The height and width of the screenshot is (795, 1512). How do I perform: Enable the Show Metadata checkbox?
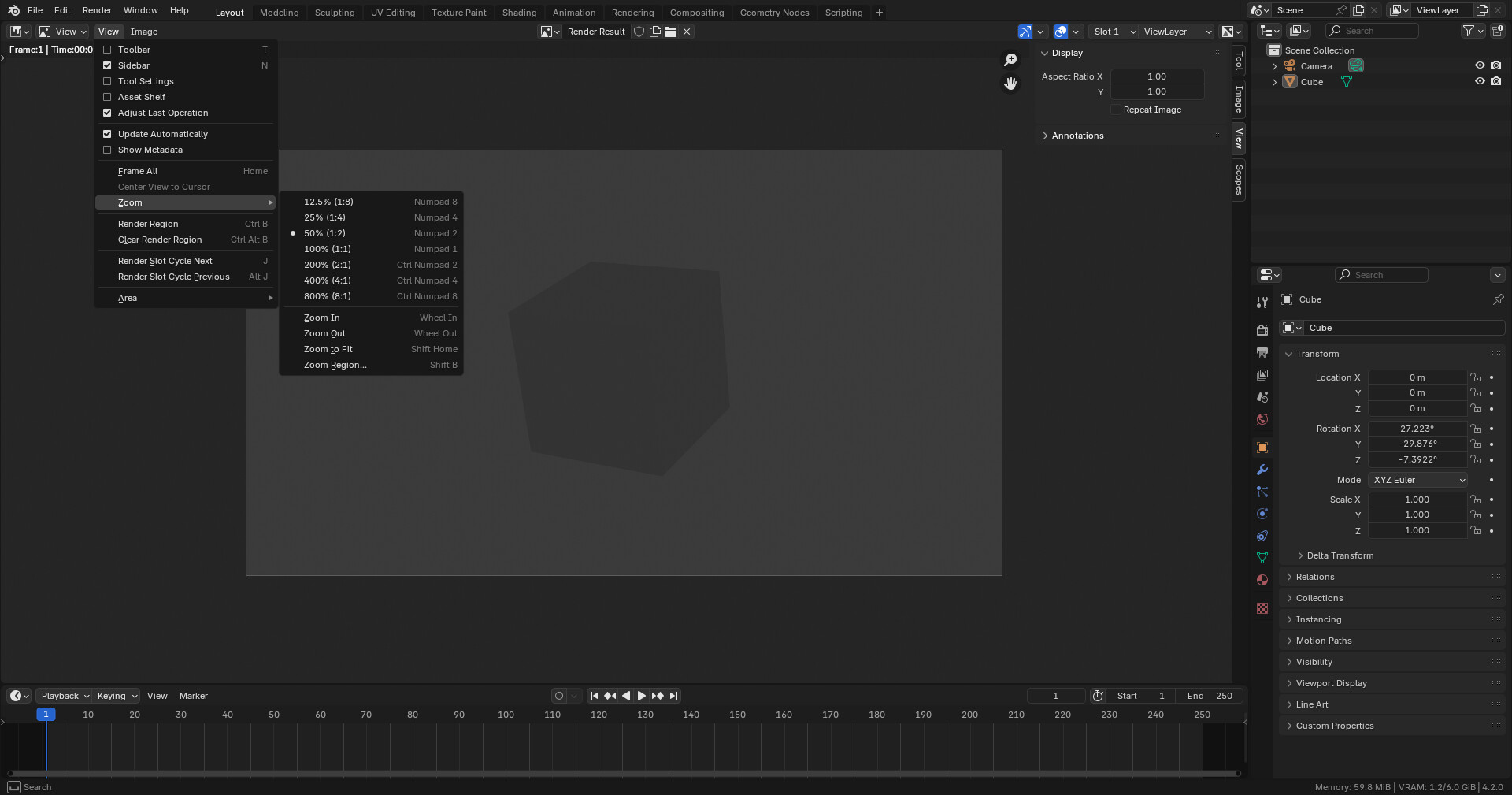point(107,150)
